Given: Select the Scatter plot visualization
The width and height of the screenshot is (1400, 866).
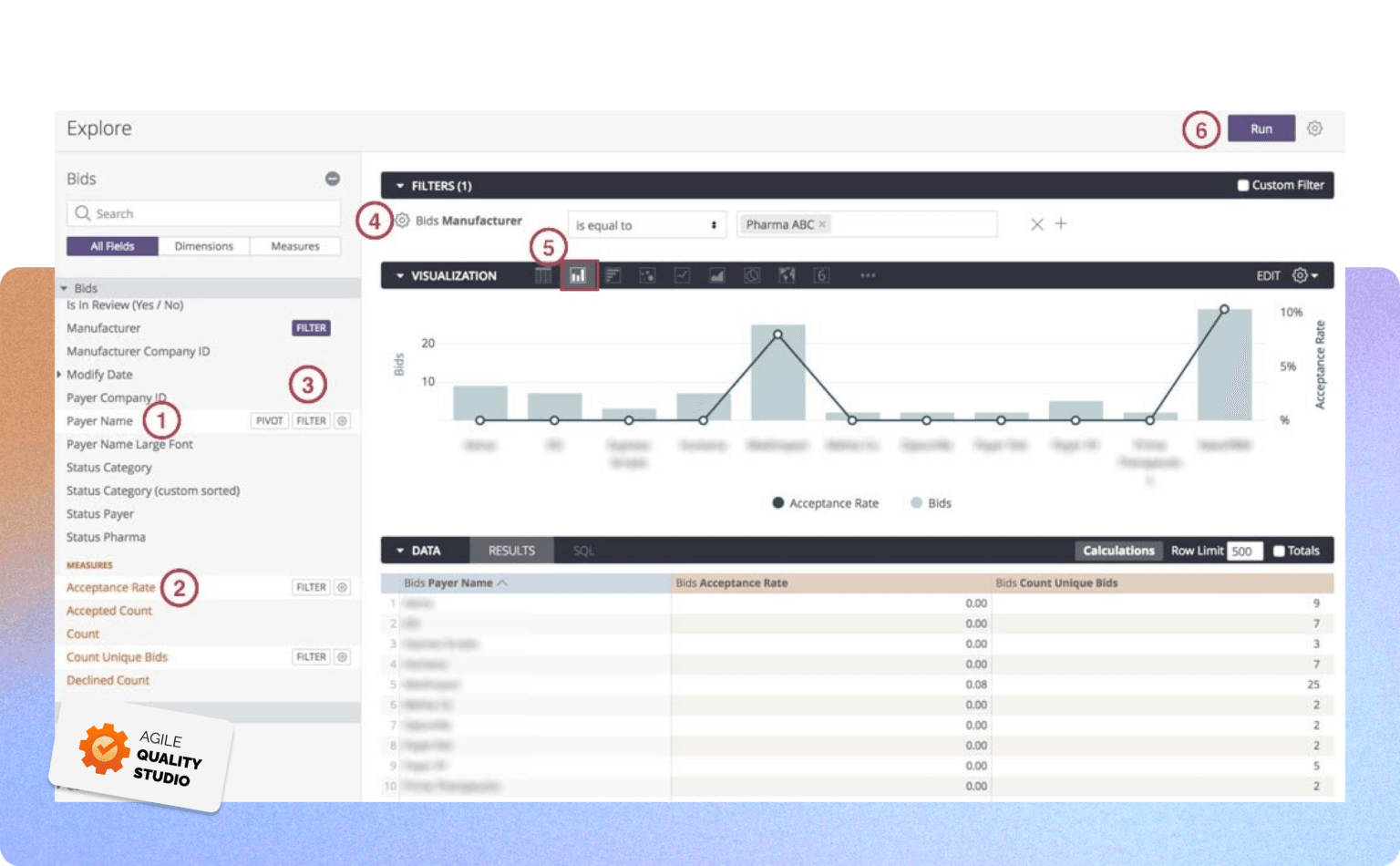Looking at the screenshot, I should (648, 275).
